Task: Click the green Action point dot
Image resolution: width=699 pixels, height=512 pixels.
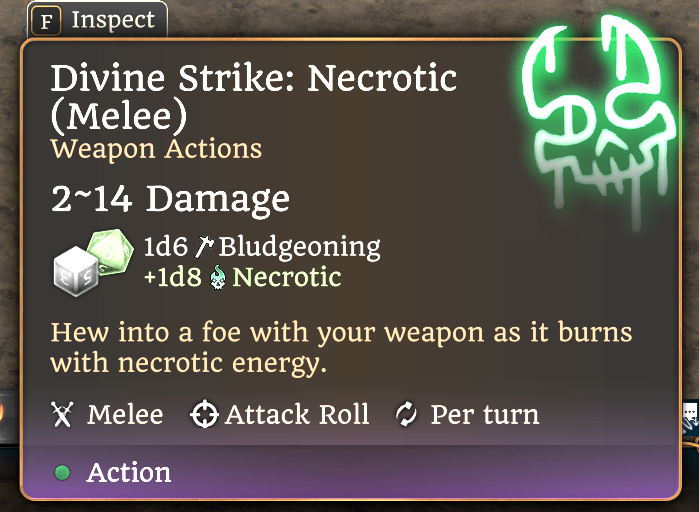Action: point(62,472)
